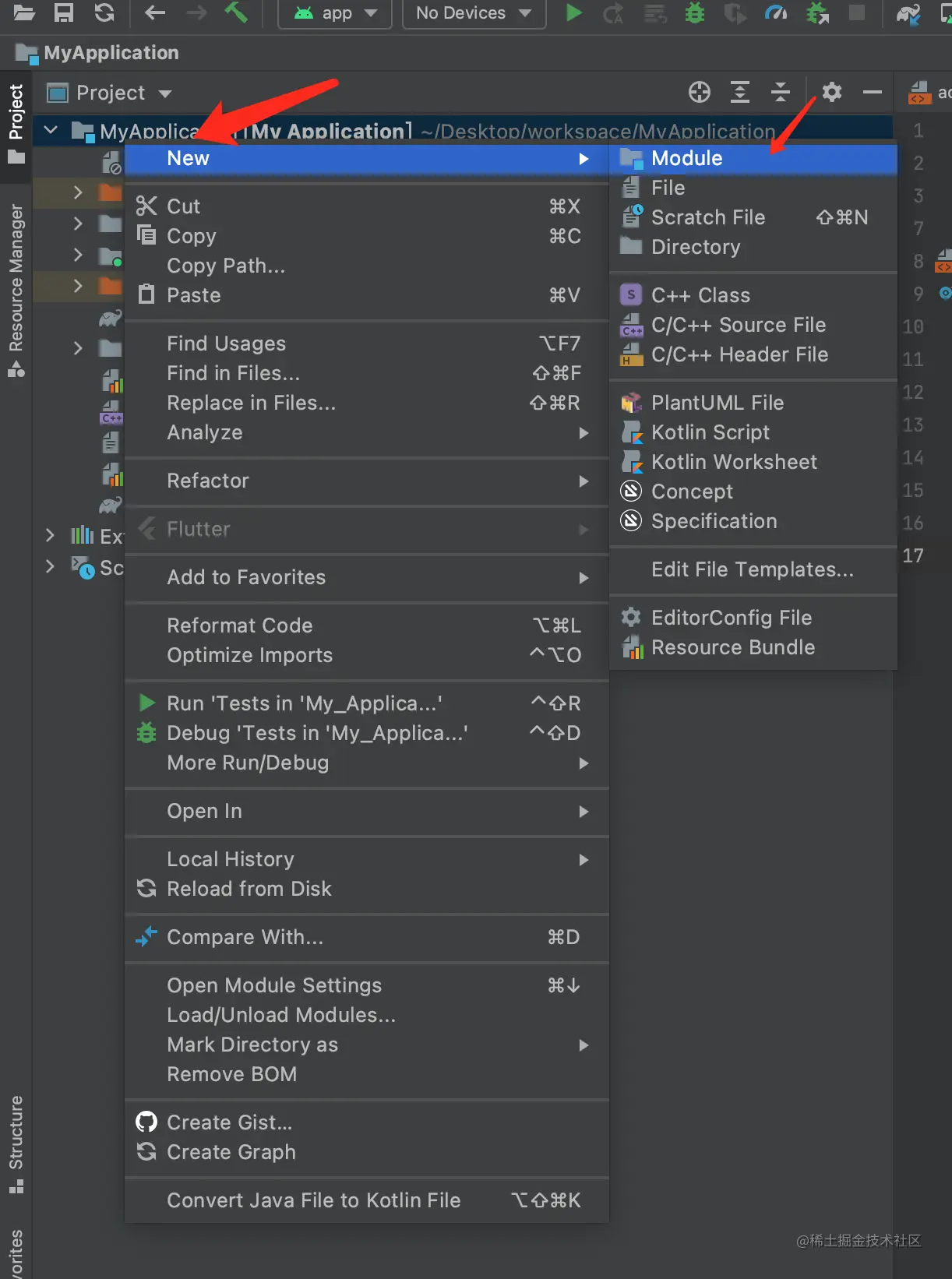Expand the Local History submenu
952x1279 pixels.
[x=367, y=859]
